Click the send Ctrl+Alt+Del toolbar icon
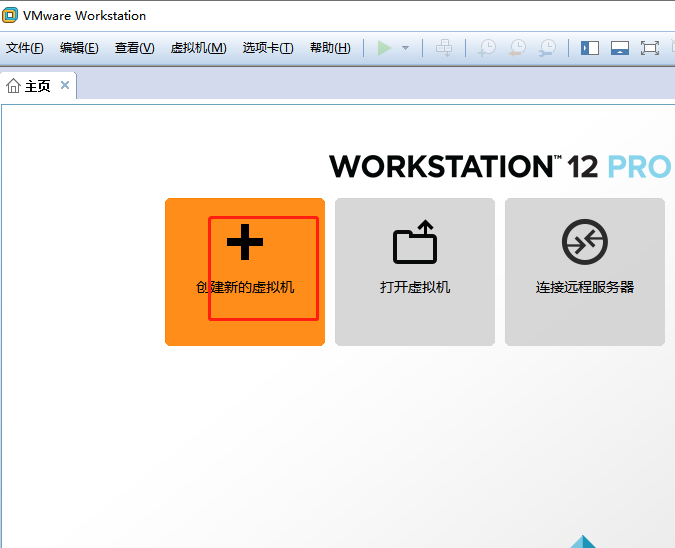This screenshot has height=548, width=675. click(444, 48)
